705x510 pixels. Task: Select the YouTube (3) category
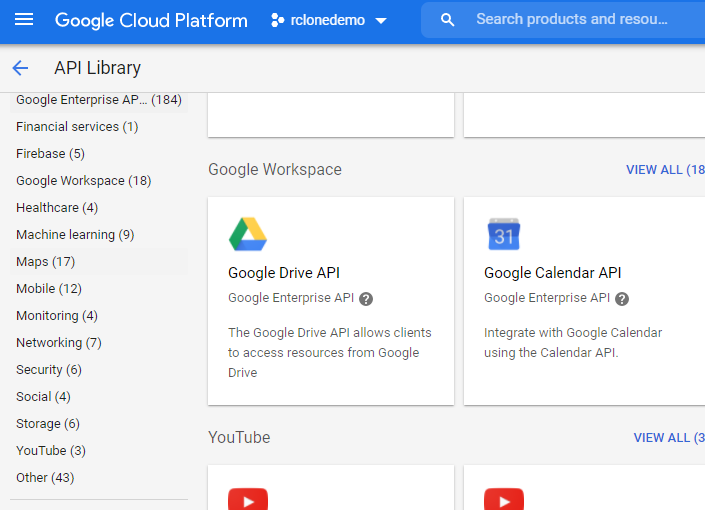point(51,451)
